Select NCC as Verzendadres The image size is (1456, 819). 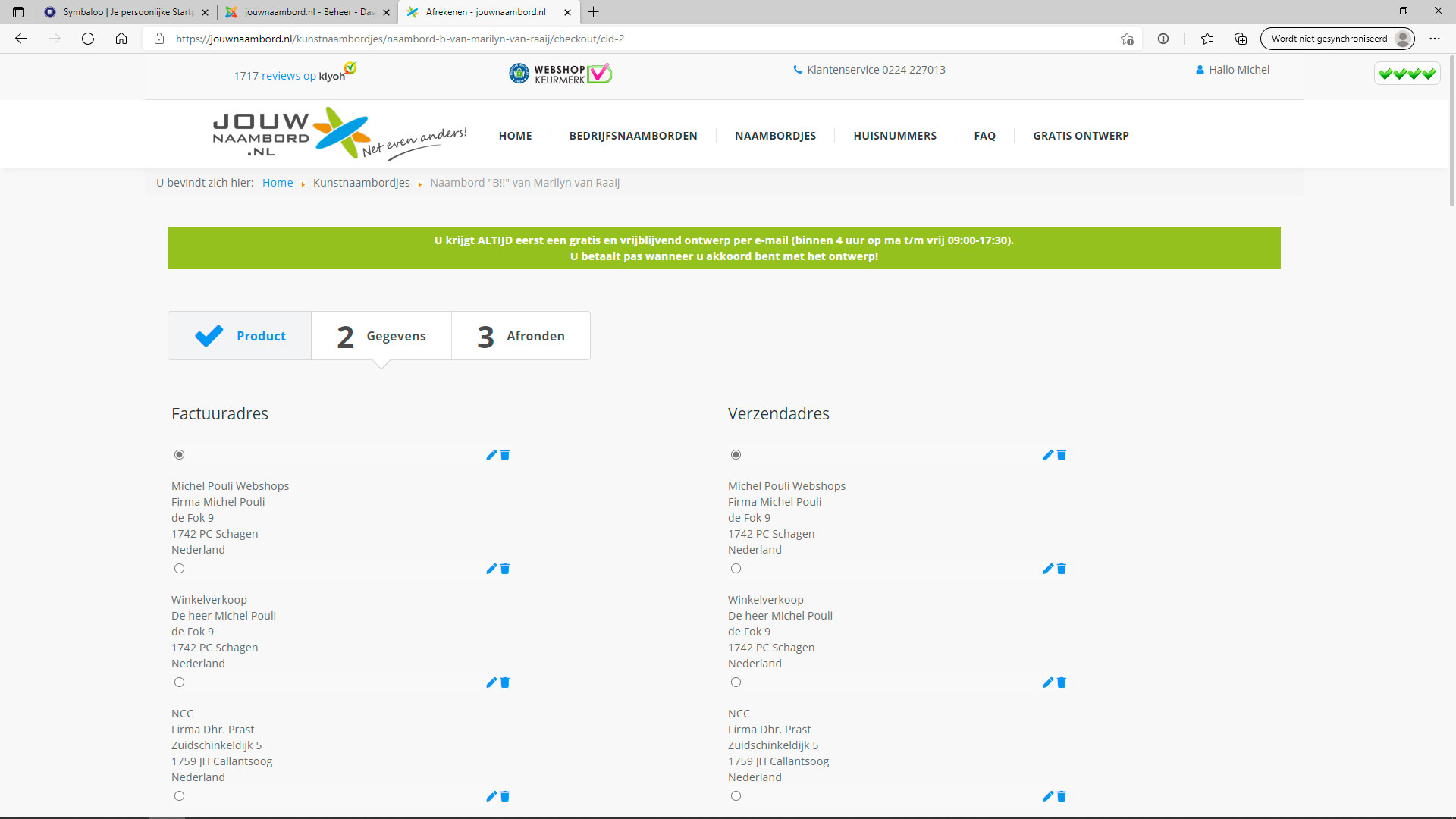(x=736, y=682)
